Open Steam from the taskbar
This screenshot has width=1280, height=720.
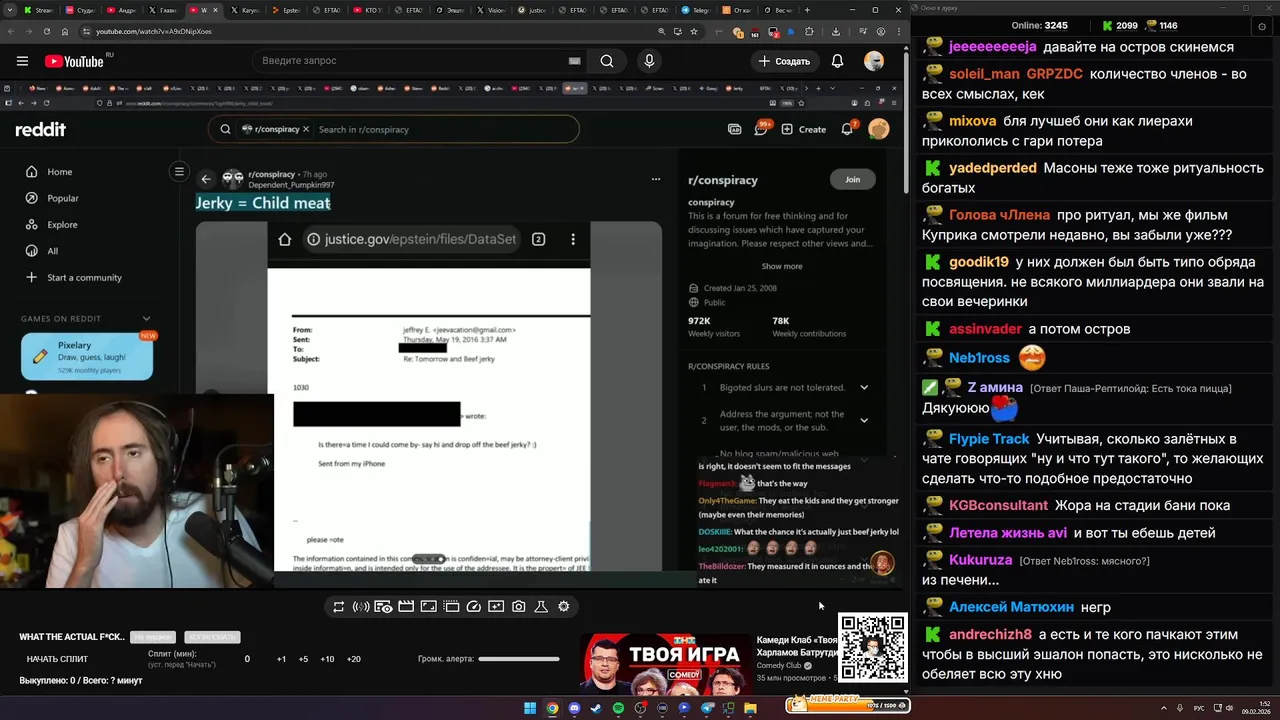point(596,708)
